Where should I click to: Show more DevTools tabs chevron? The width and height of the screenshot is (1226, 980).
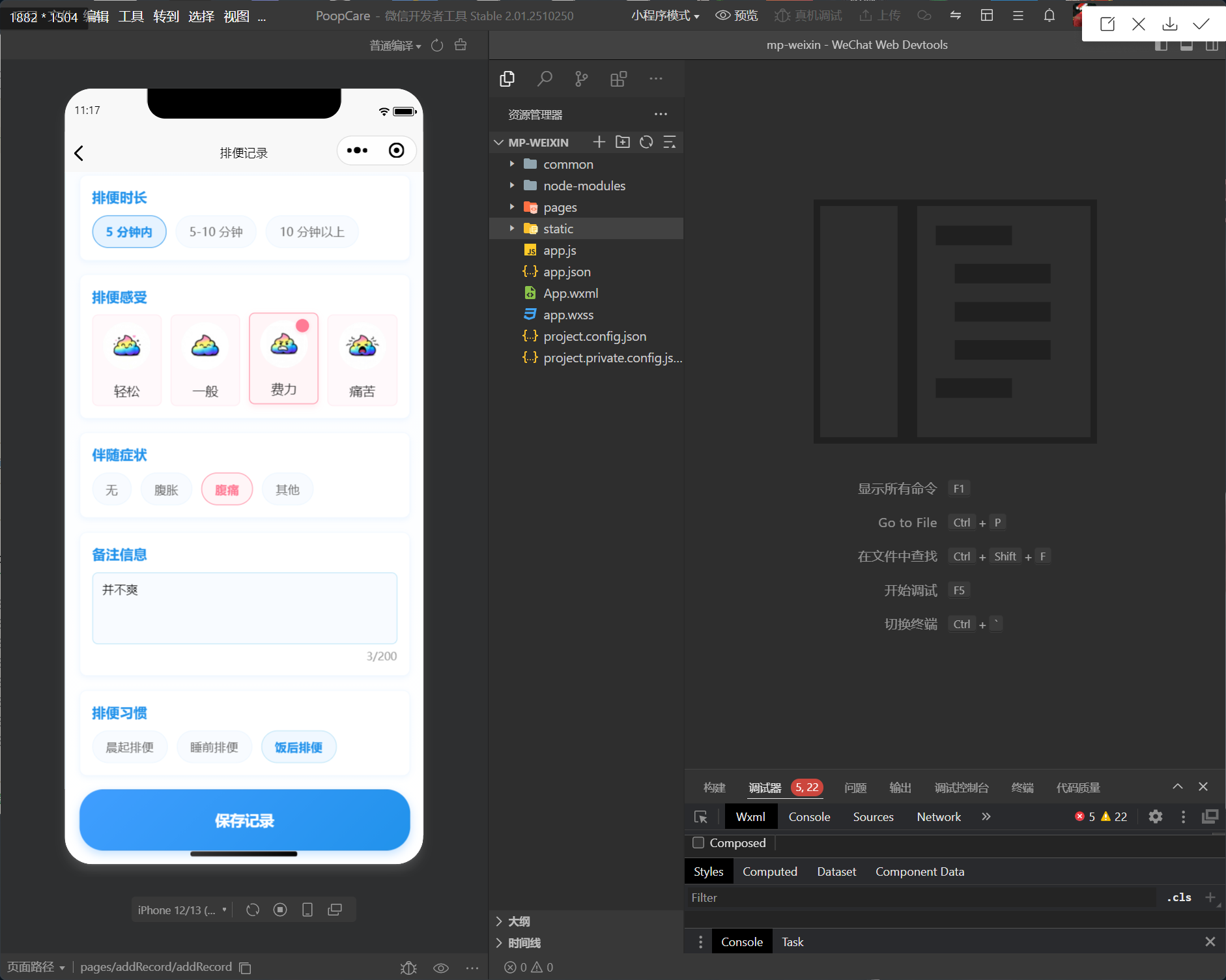[x=986, y=816]
